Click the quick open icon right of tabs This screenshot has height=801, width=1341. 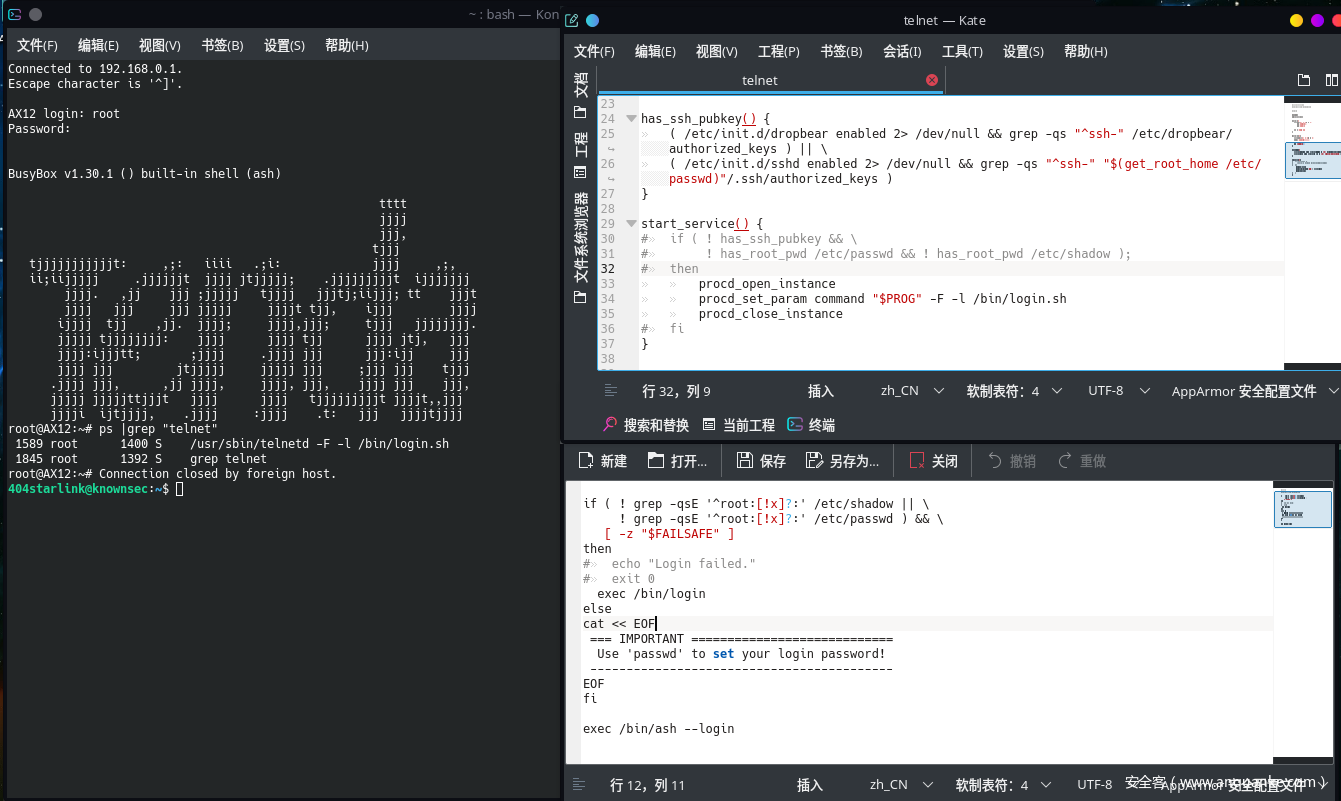[x=1304, y=80]
